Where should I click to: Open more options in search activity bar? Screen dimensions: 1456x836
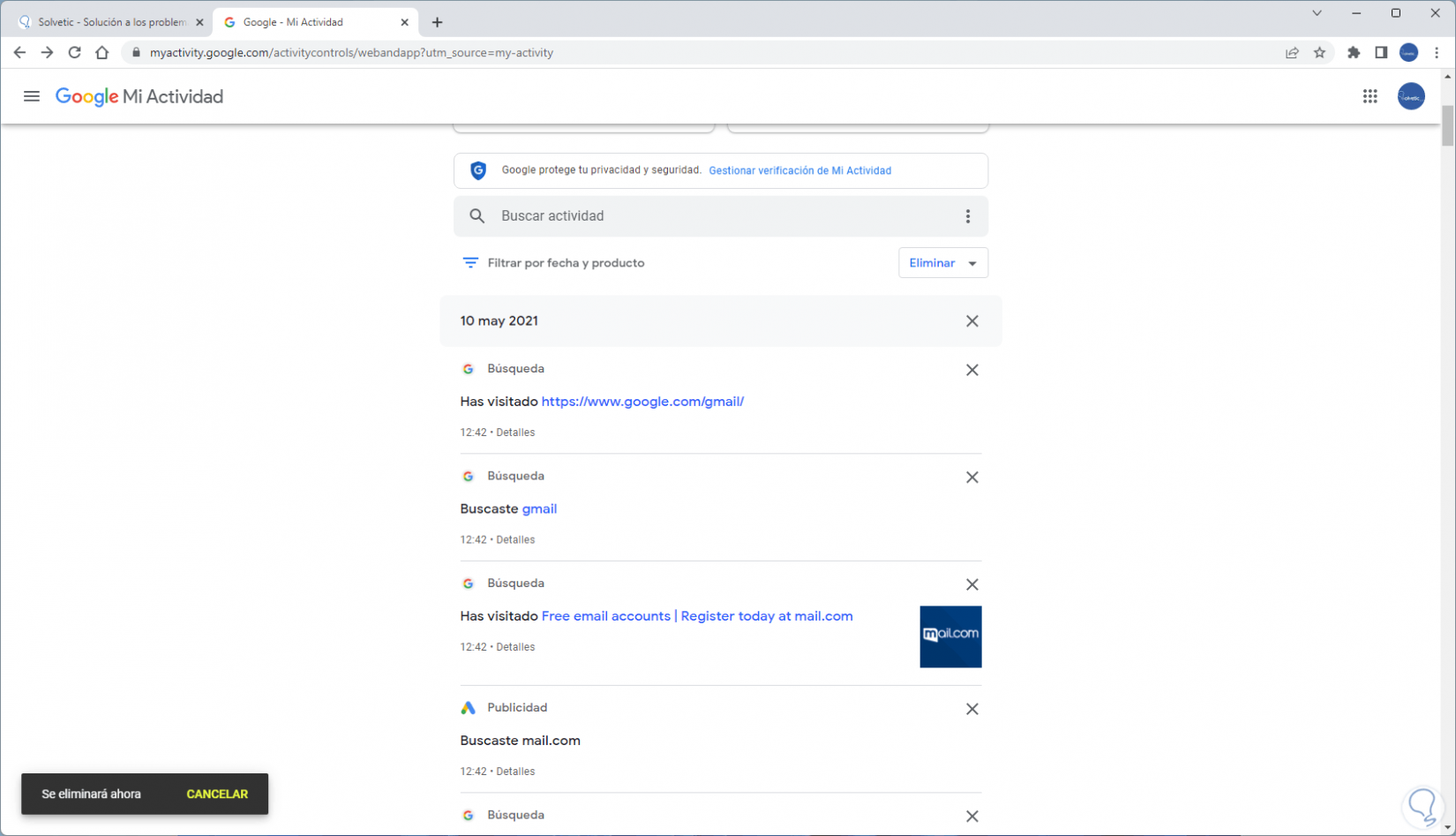coord(968,216)
